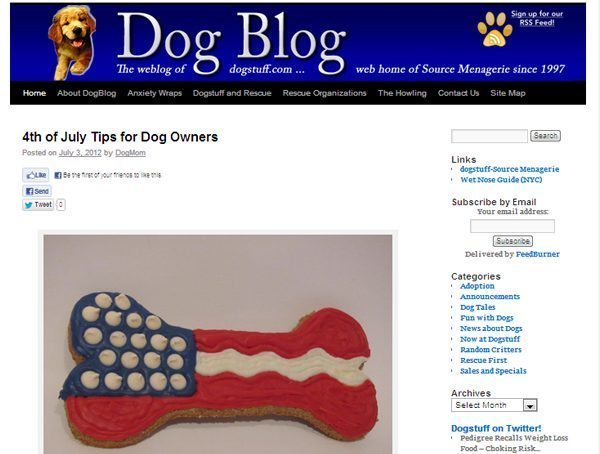Screen dimensions: 600x454
Task: Click the golden paw RSS feed icon
Action: [x=494, y=29]
